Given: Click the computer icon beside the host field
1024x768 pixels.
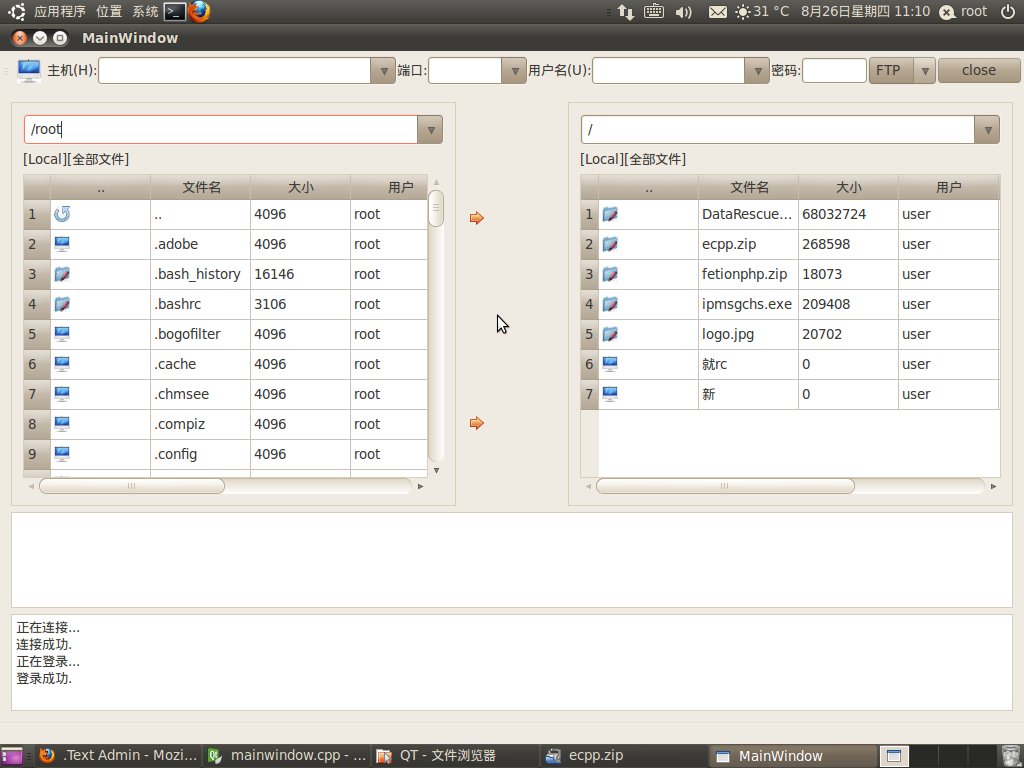Looking at the screenshot, I should (29, 71).
